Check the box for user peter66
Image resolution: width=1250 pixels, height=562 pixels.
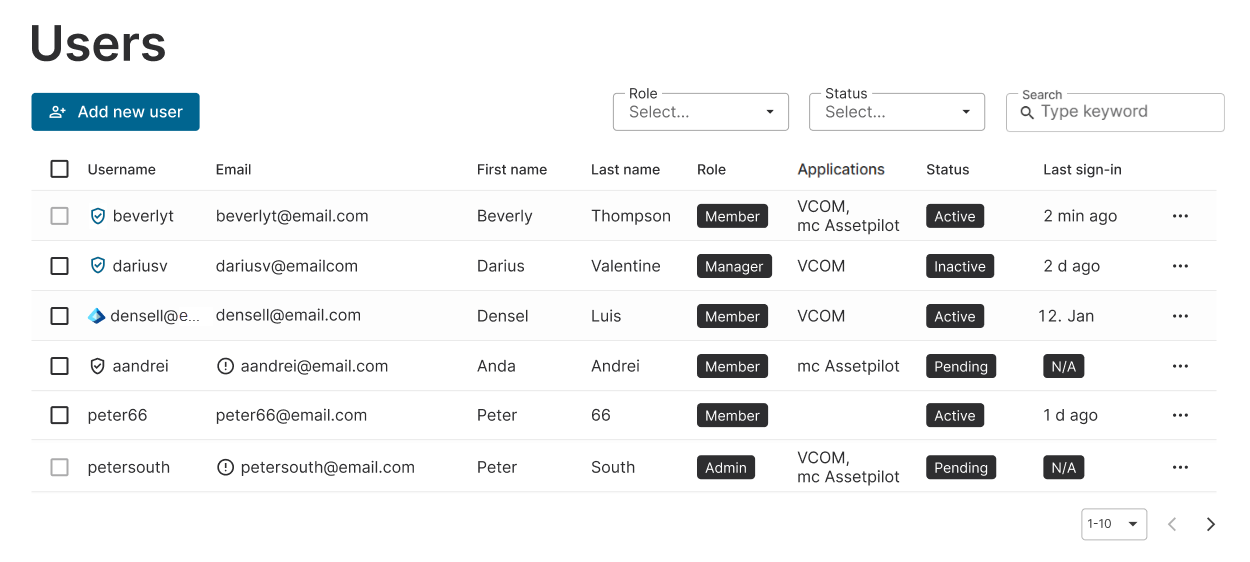60,415
